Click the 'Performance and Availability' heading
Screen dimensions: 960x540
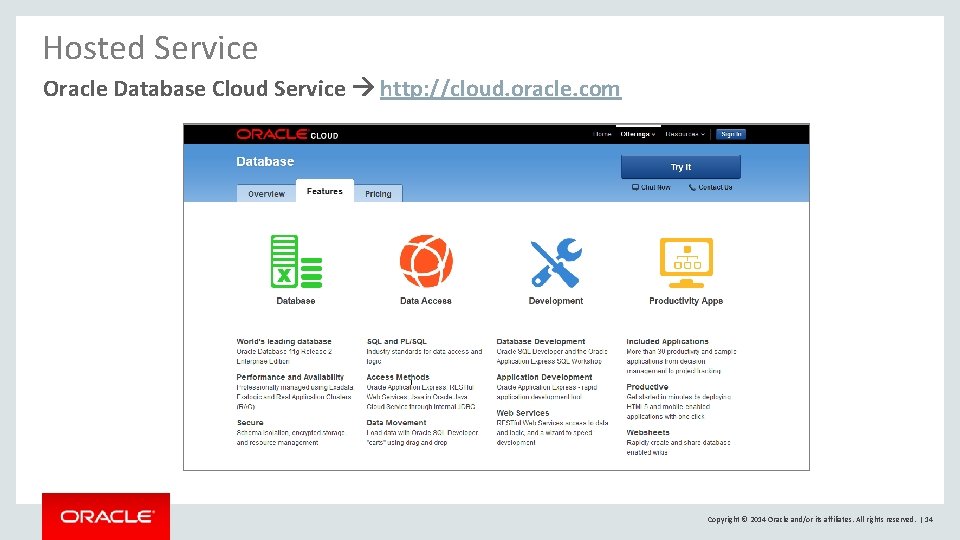[x=290, y=377]
